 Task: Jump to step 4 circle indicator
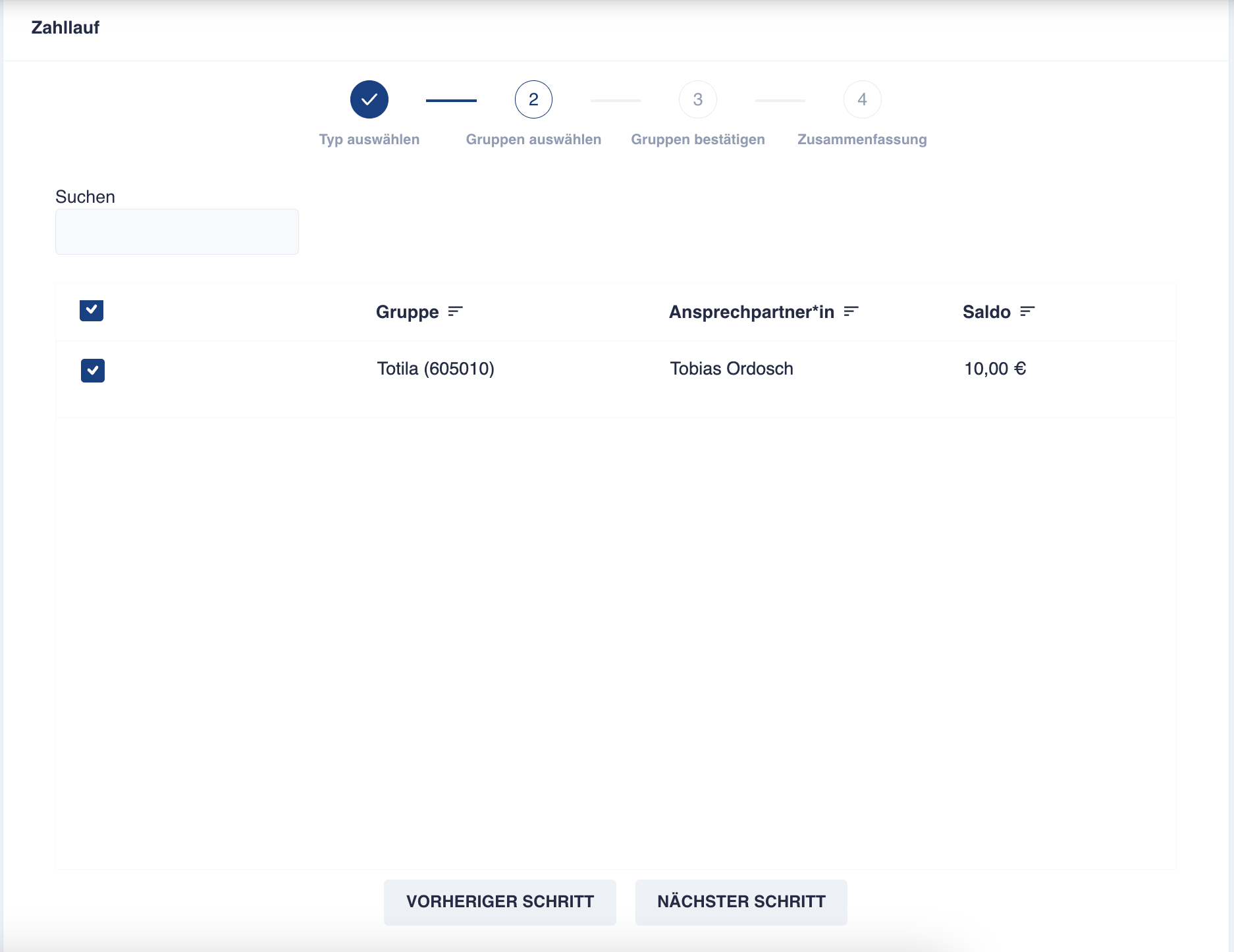tap(862, 99)
